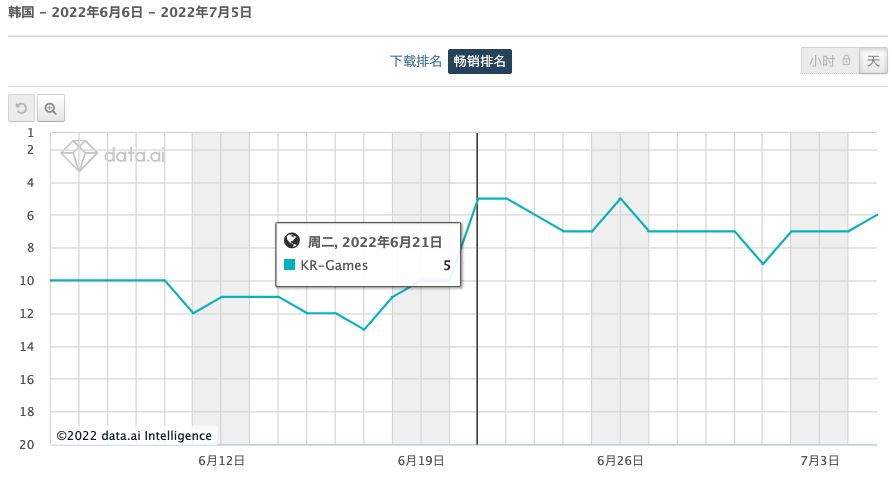Click the rank 13 lowest point on line
Viewport: 892px width, 477px height.
coord(364,329)
